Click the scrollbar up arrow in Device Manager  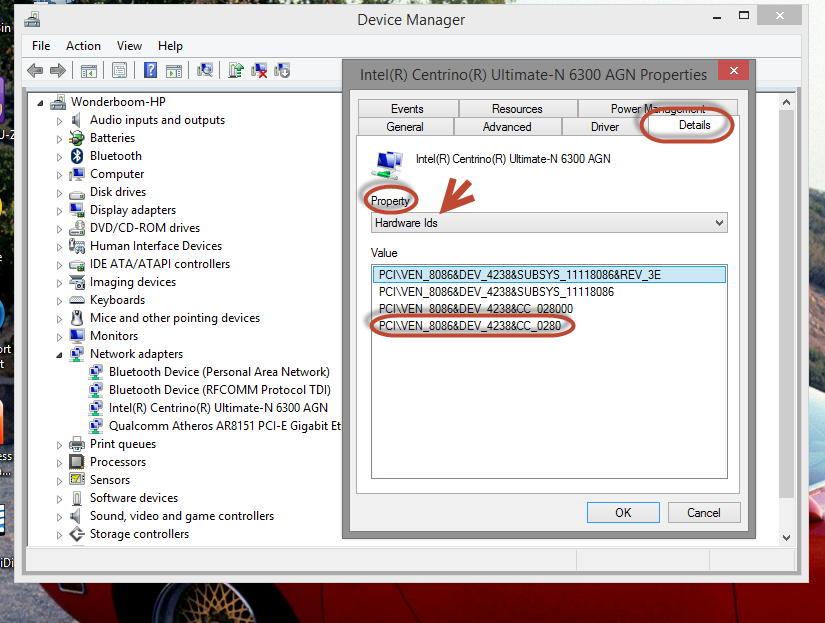[x=786, y=102]
